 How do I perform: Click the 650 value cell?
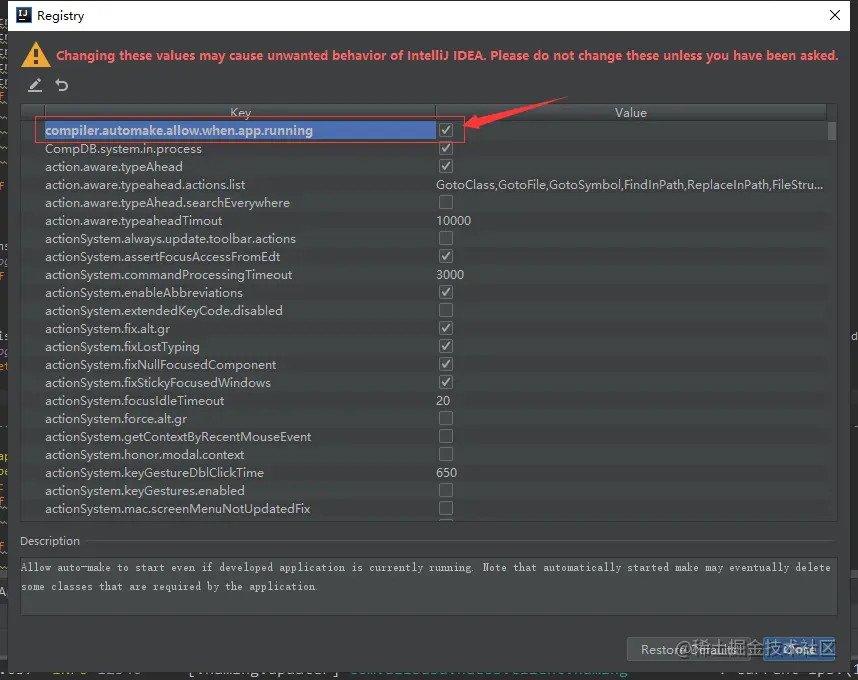click(x=447, y=473)
